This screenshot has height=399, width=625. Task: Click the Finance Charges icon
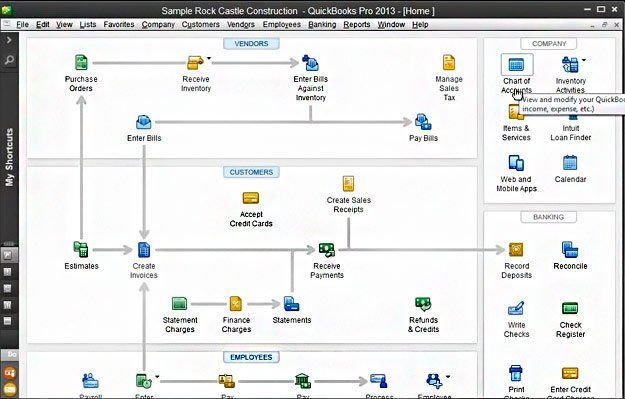pos(236,304)
